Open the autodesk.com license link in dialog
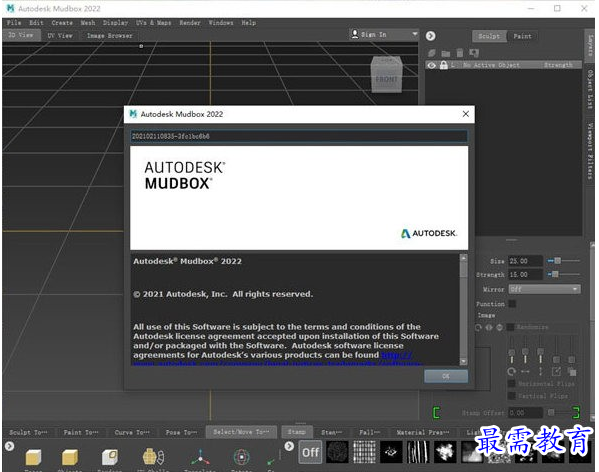The height and width of the screenshot is (472, 599). (x=396, y=355)
